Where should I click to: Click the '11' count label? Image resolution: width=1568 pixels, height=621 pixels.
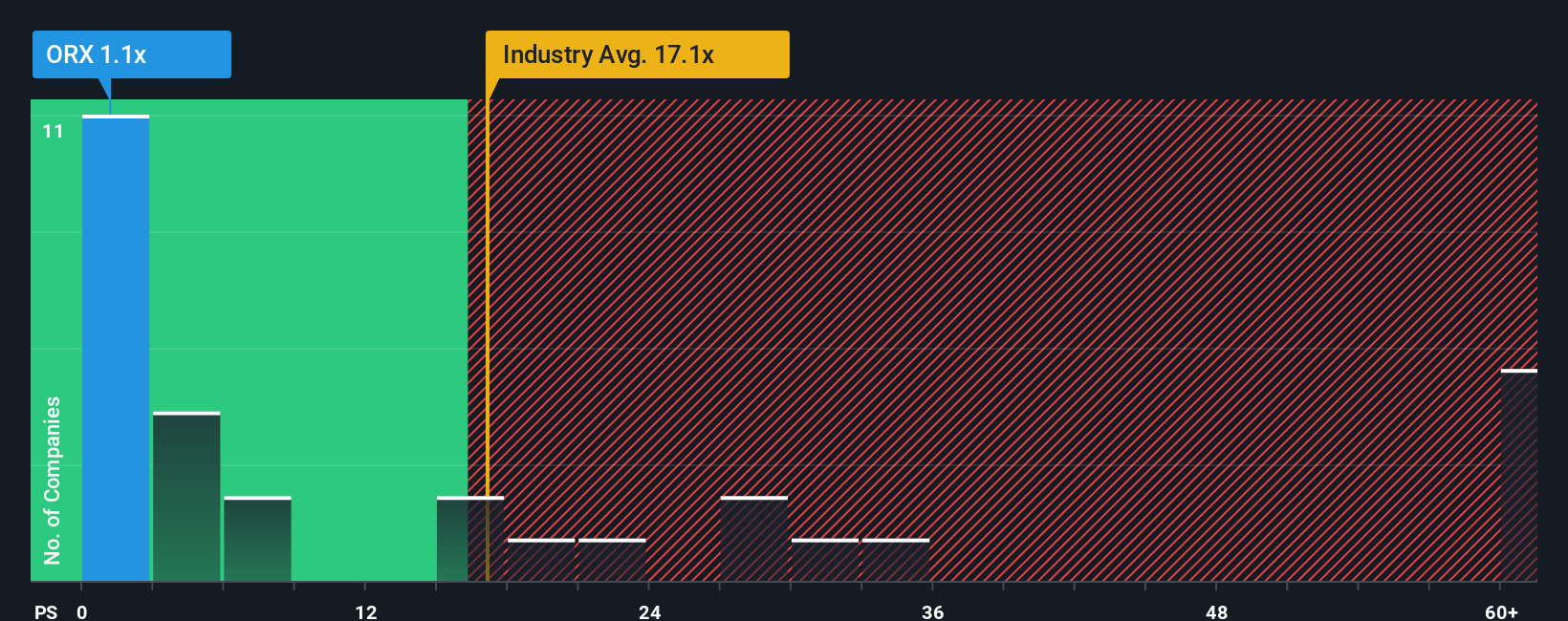point(53,132)
